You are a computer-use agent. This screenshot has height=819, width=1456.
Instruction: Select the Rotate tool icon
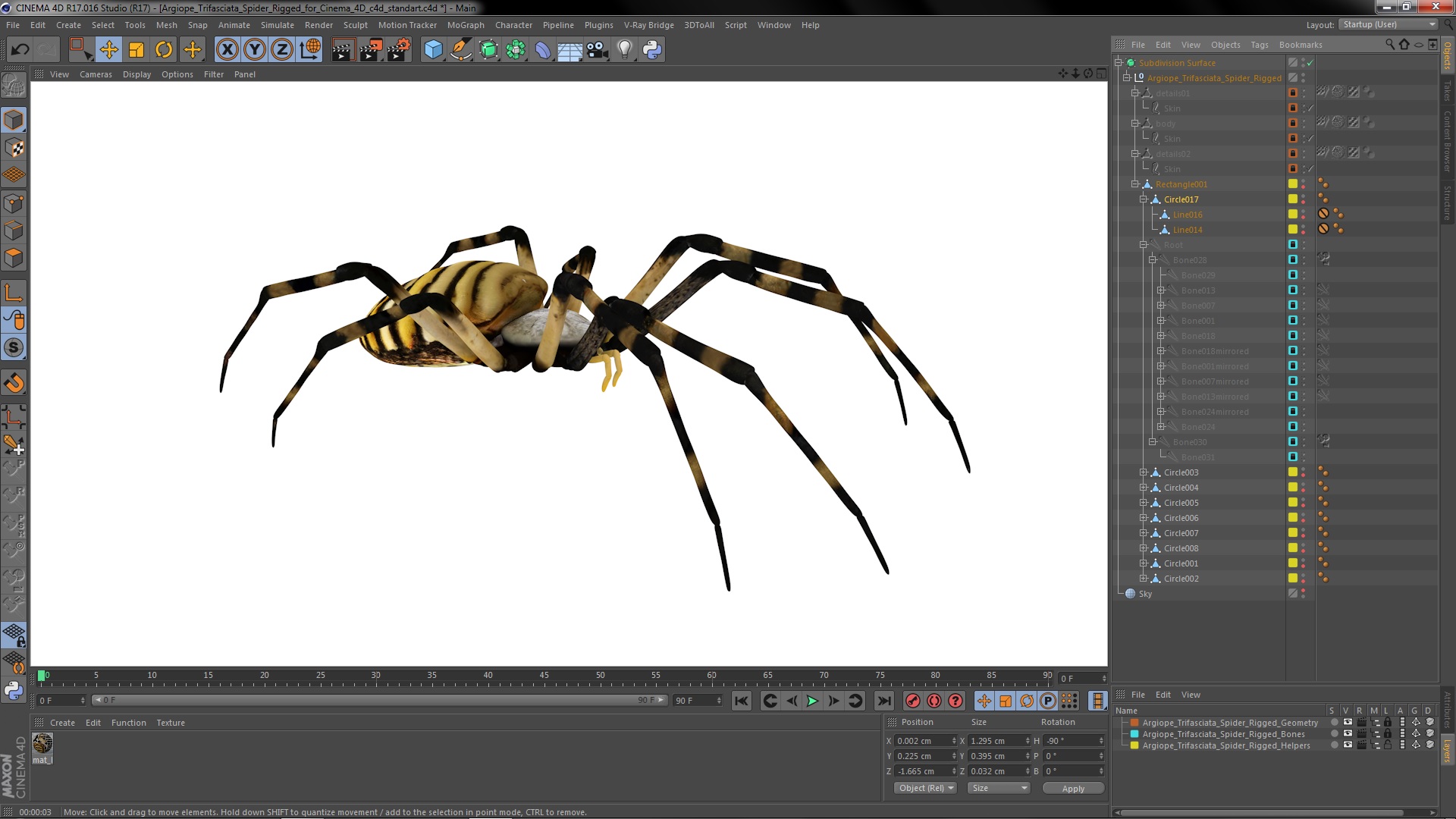(164, 50)
